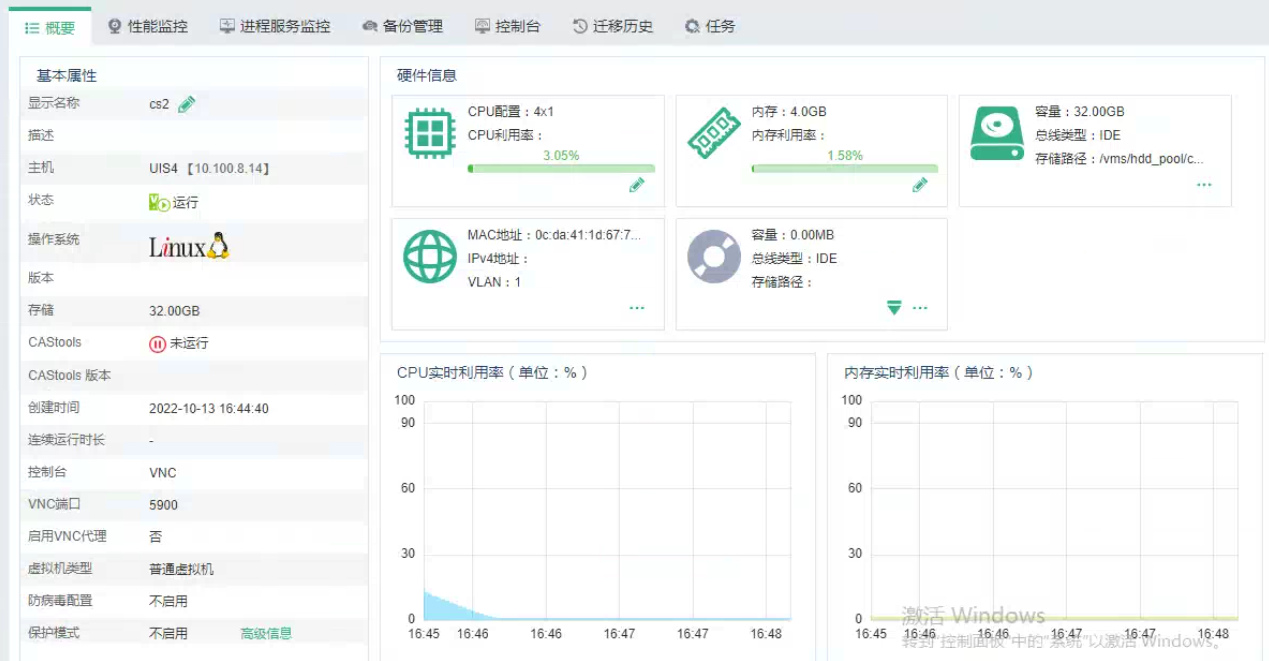Viewport: 1269px width, 661px height.
Task: Click the hard disk icon
Action: [997, 134]
